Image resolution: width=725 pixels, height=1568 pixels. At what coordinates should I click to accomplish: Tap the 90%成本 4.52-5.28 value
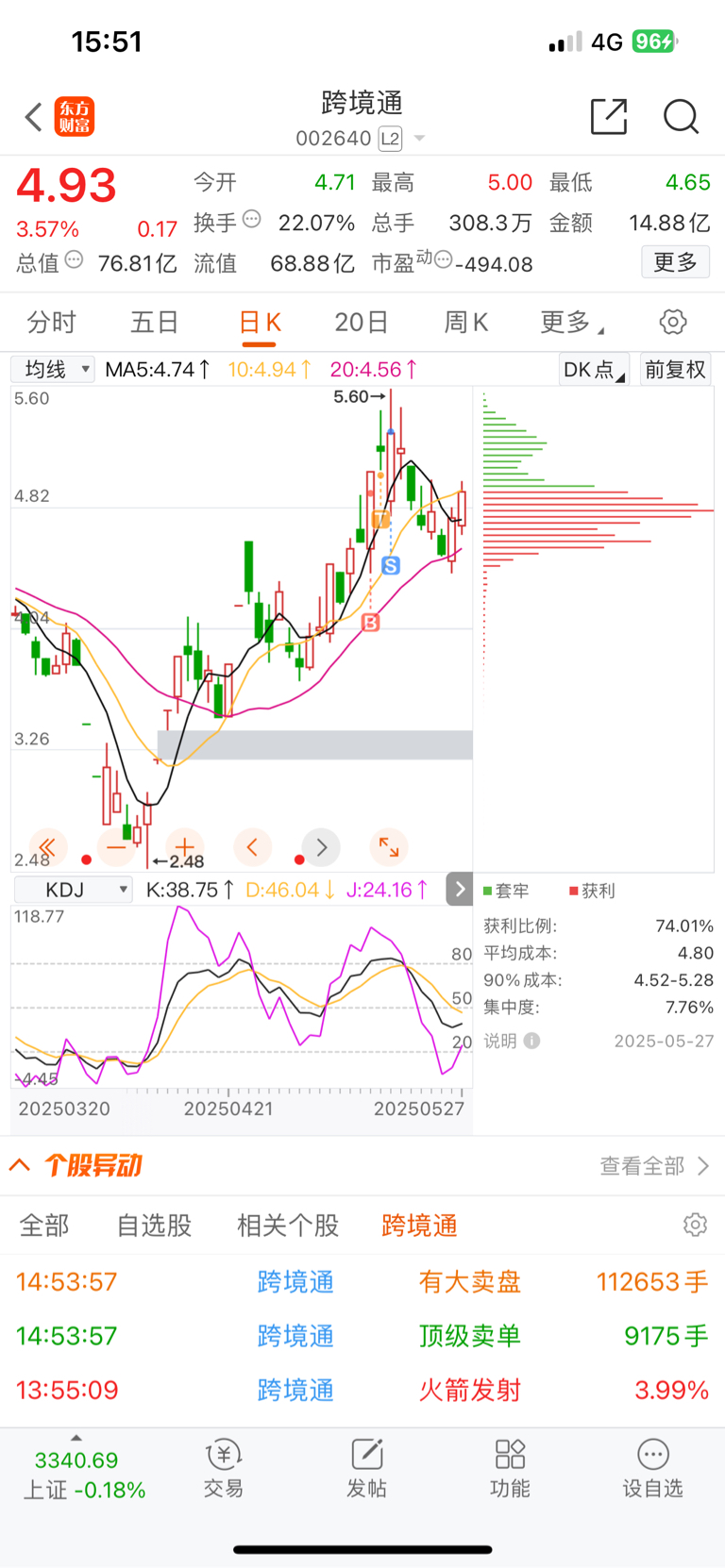[x=674, y=980]
